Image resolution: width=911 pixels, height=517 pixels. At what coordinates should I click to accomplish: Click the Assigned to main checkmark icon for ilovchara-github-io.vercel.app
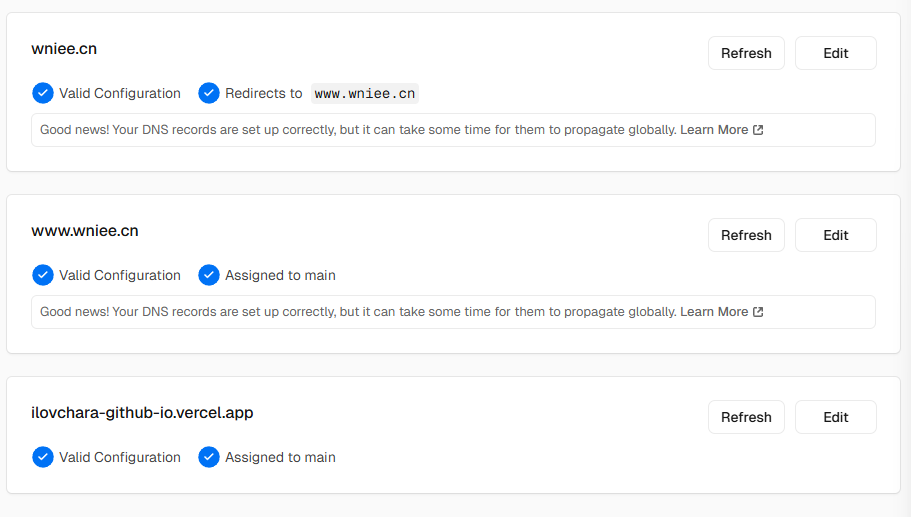[x=209, y=457]
